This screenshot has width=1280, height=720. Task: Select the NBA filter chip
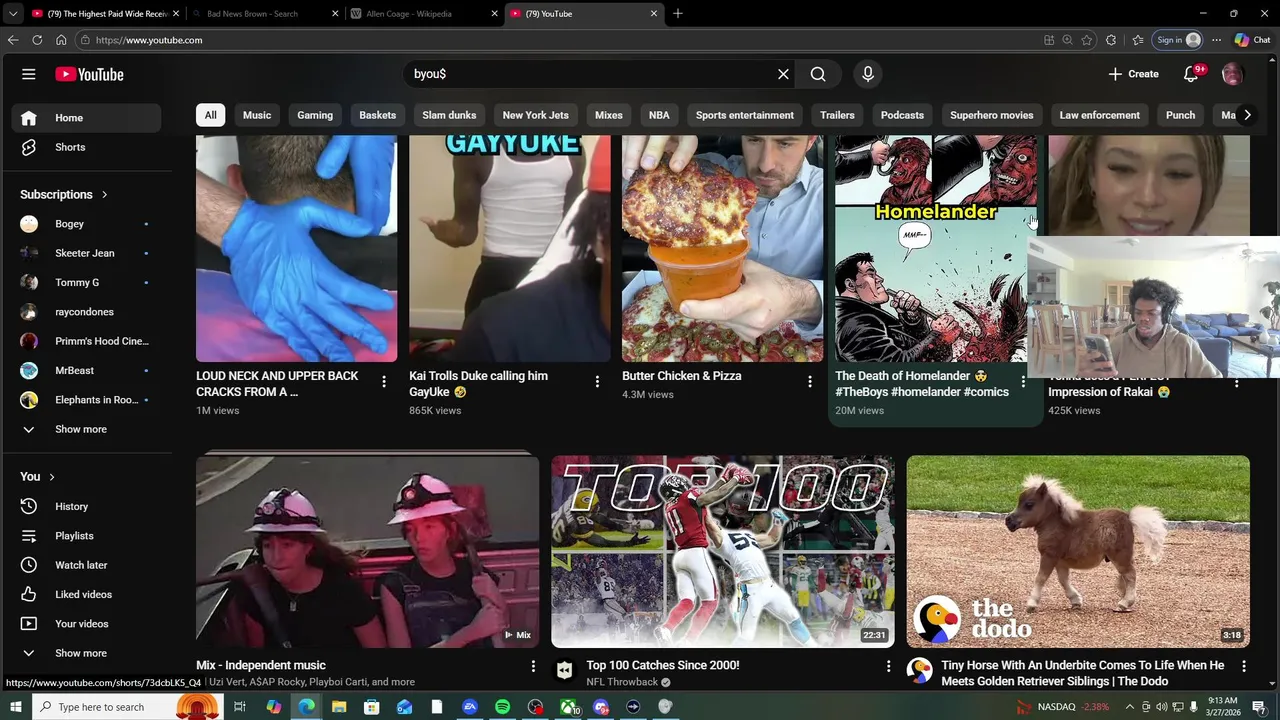click(659, 115)
